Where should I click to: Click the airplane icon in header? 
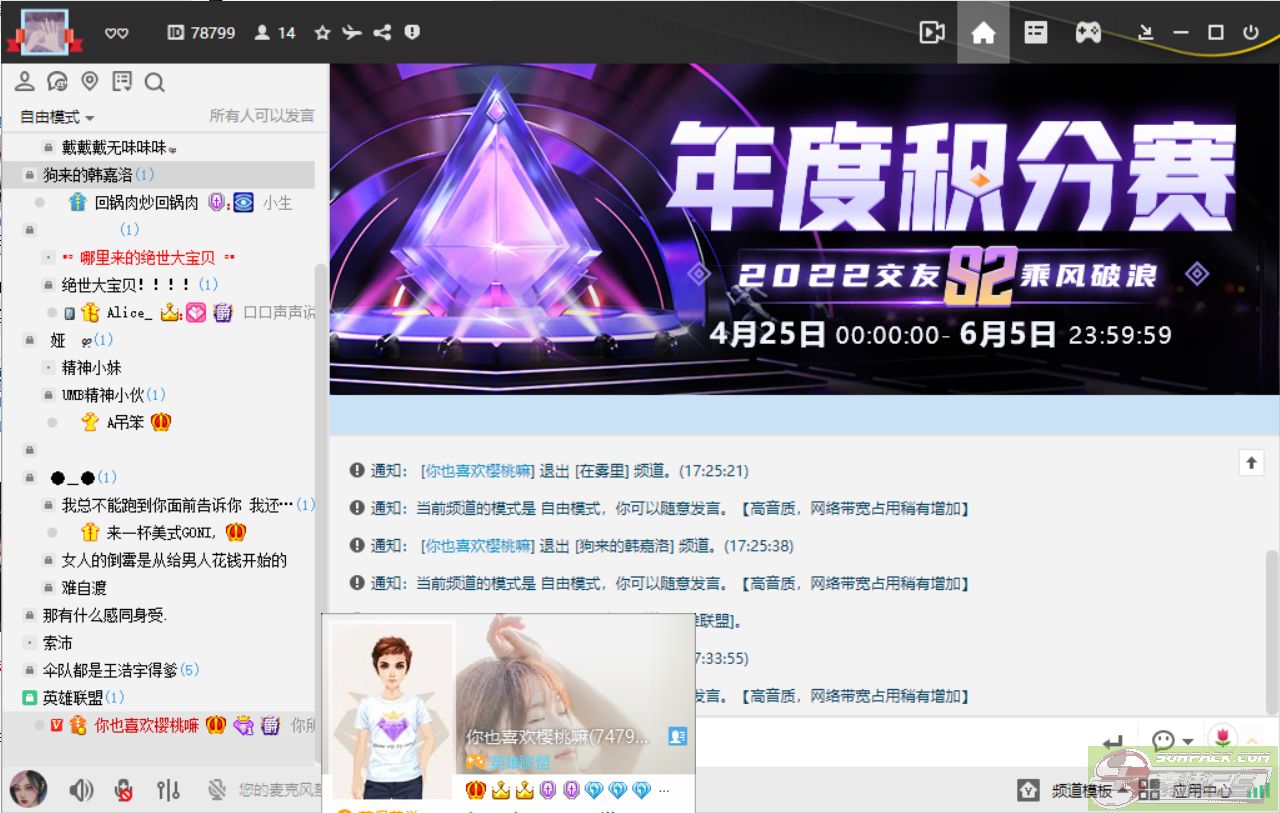[352, 33]
